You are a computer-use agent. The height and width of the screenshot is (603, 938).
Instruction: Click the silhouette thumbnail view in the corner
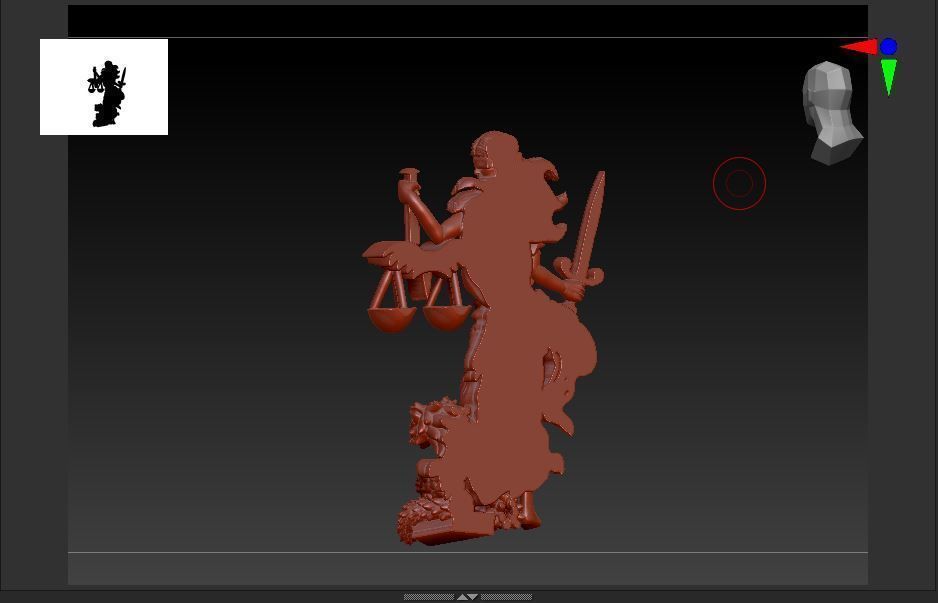coord(103,87)
